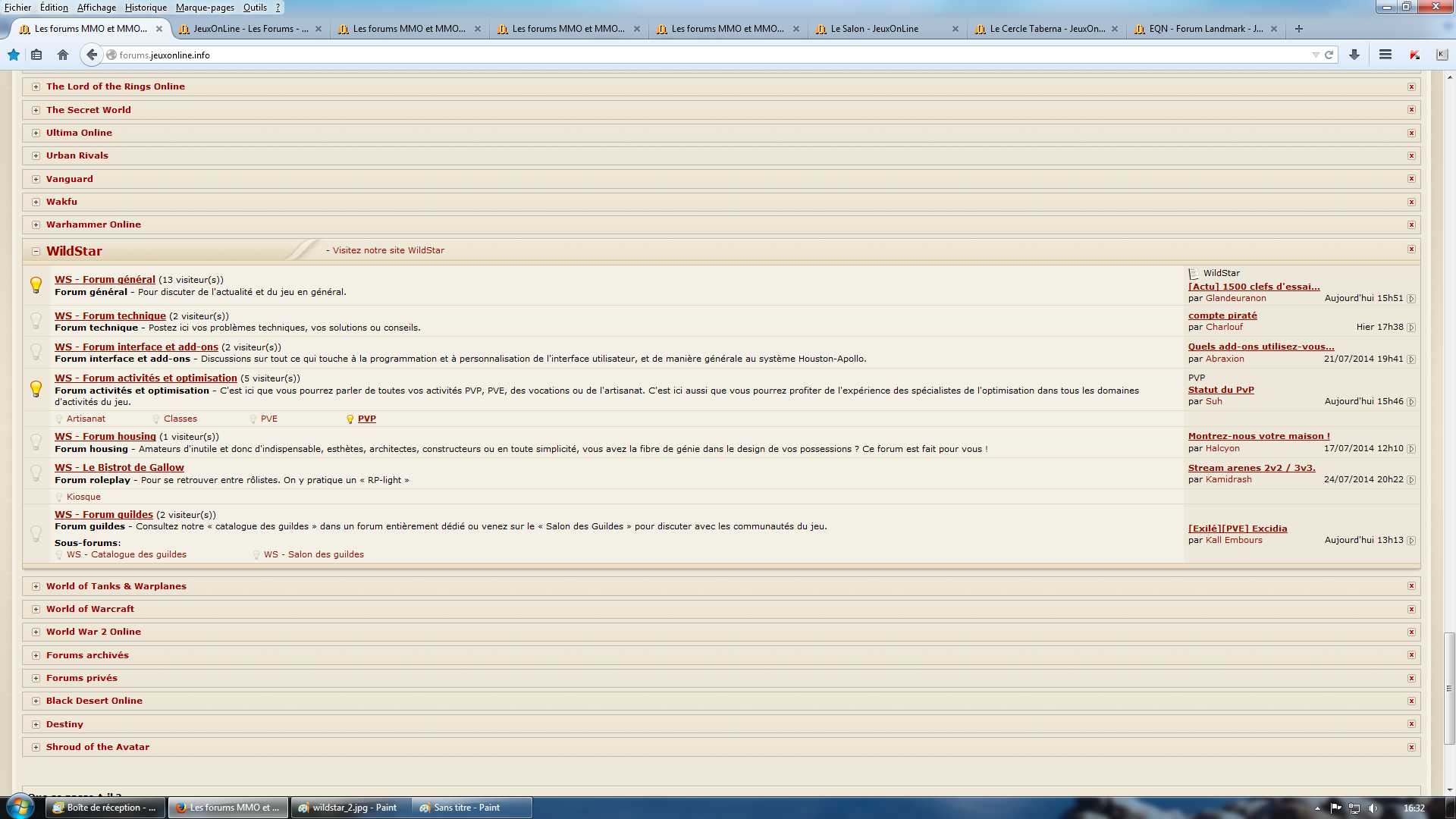Switch to the Le Cercle Taberna tab
This screenshot has width=1456, height=819.
pyautogui.click(x=1046, y=29)
